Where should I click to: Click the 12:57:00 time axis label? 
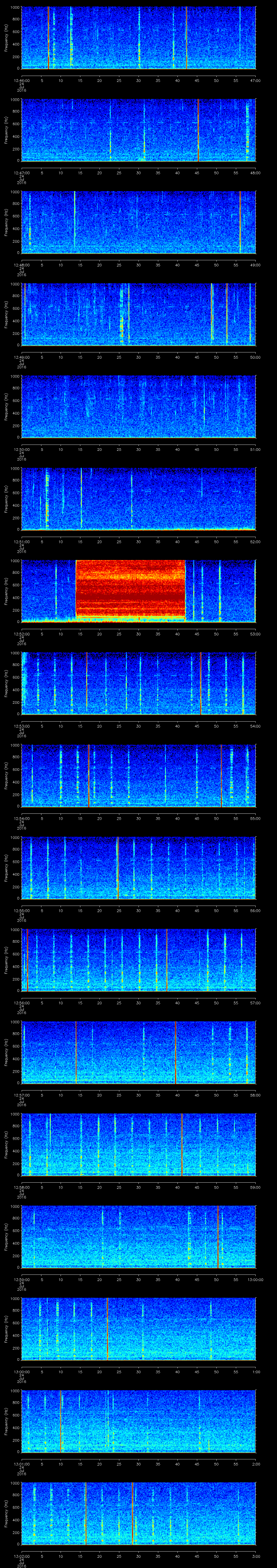22,1095
